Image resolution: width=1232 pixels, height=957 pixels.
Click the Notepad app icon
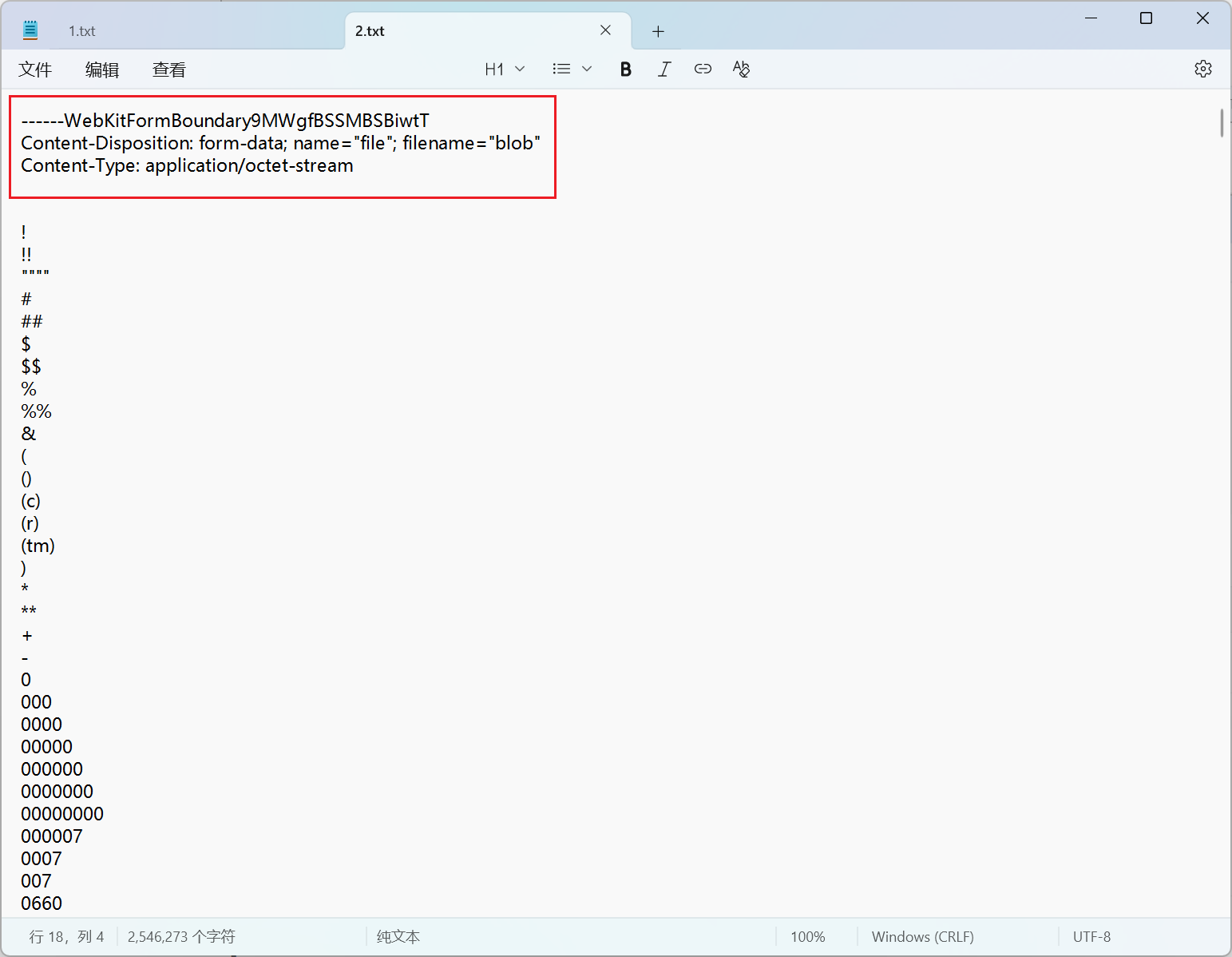tap(30, 31)
